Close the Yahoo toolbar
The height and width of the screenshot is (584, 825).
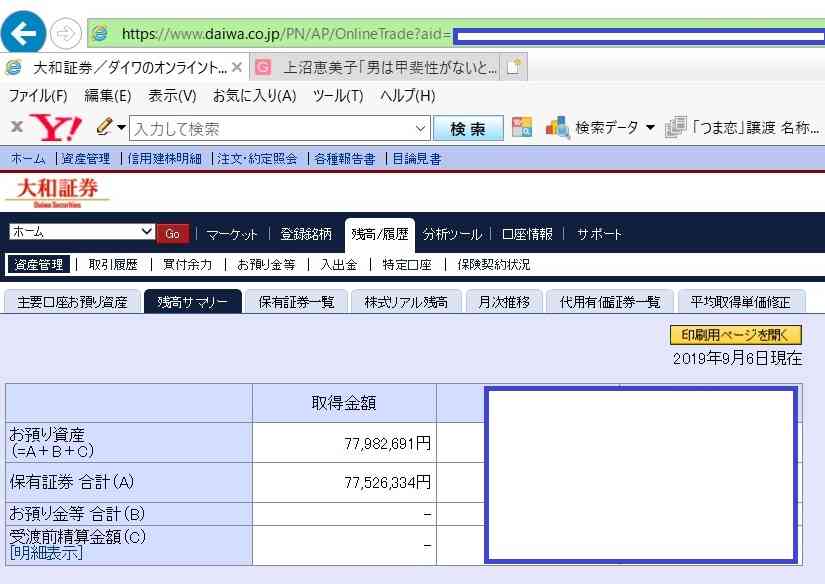(17, 127)
